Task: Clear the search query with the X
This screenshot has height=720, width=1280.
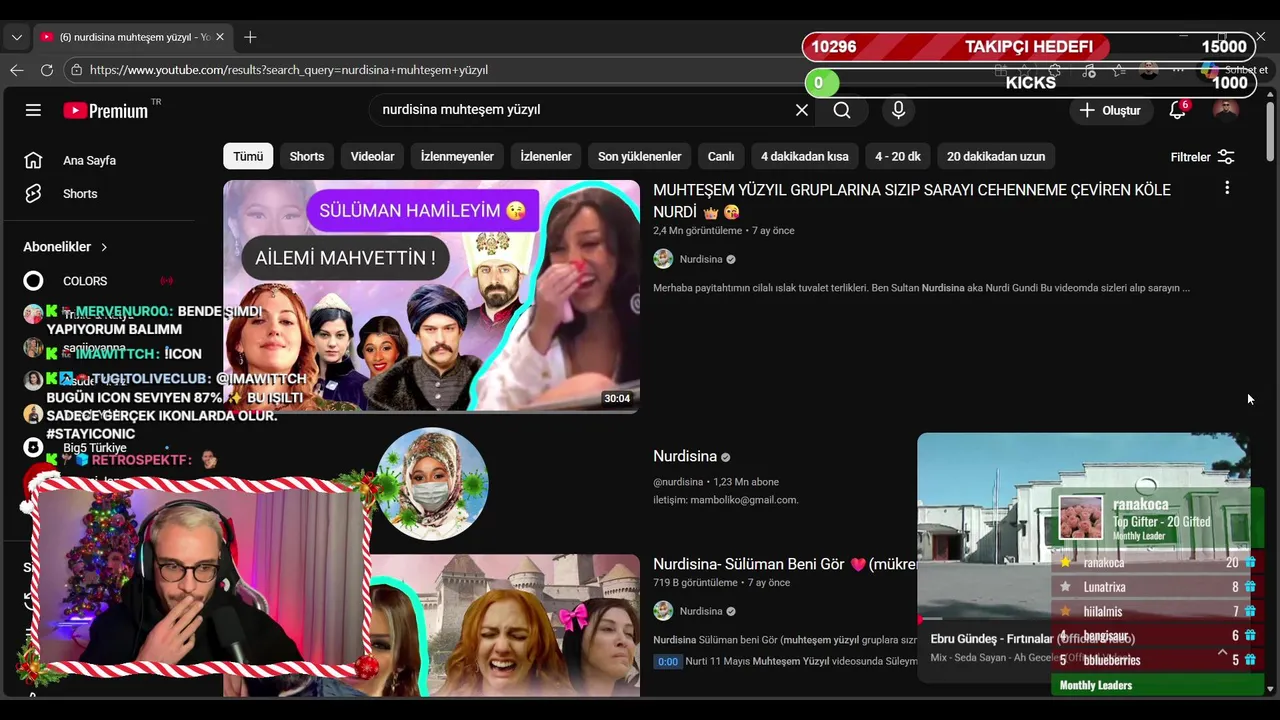Action: 801,110
